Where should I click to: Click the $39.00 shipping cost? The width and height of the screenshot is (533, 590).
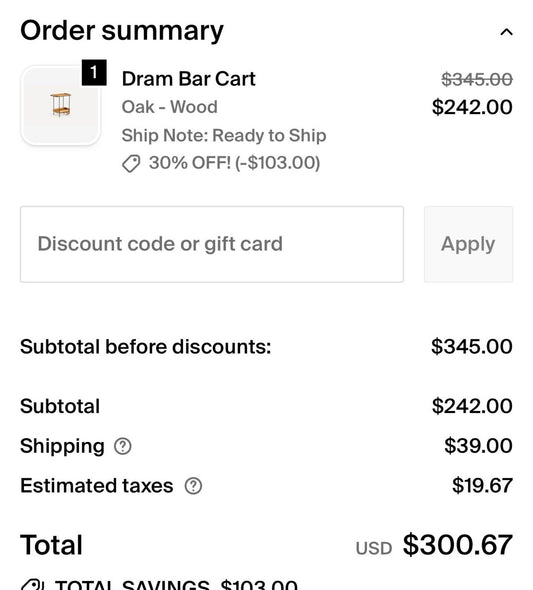[x=478, y=446]
